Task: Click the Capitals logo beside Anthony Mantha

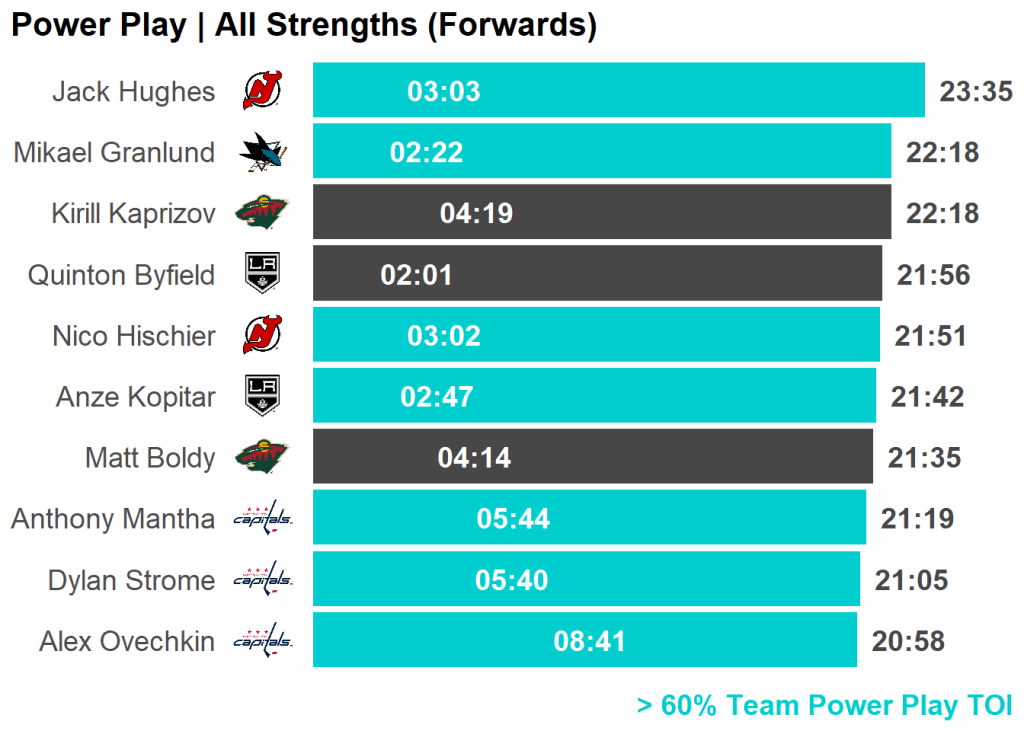Action: tap(263, 518)
